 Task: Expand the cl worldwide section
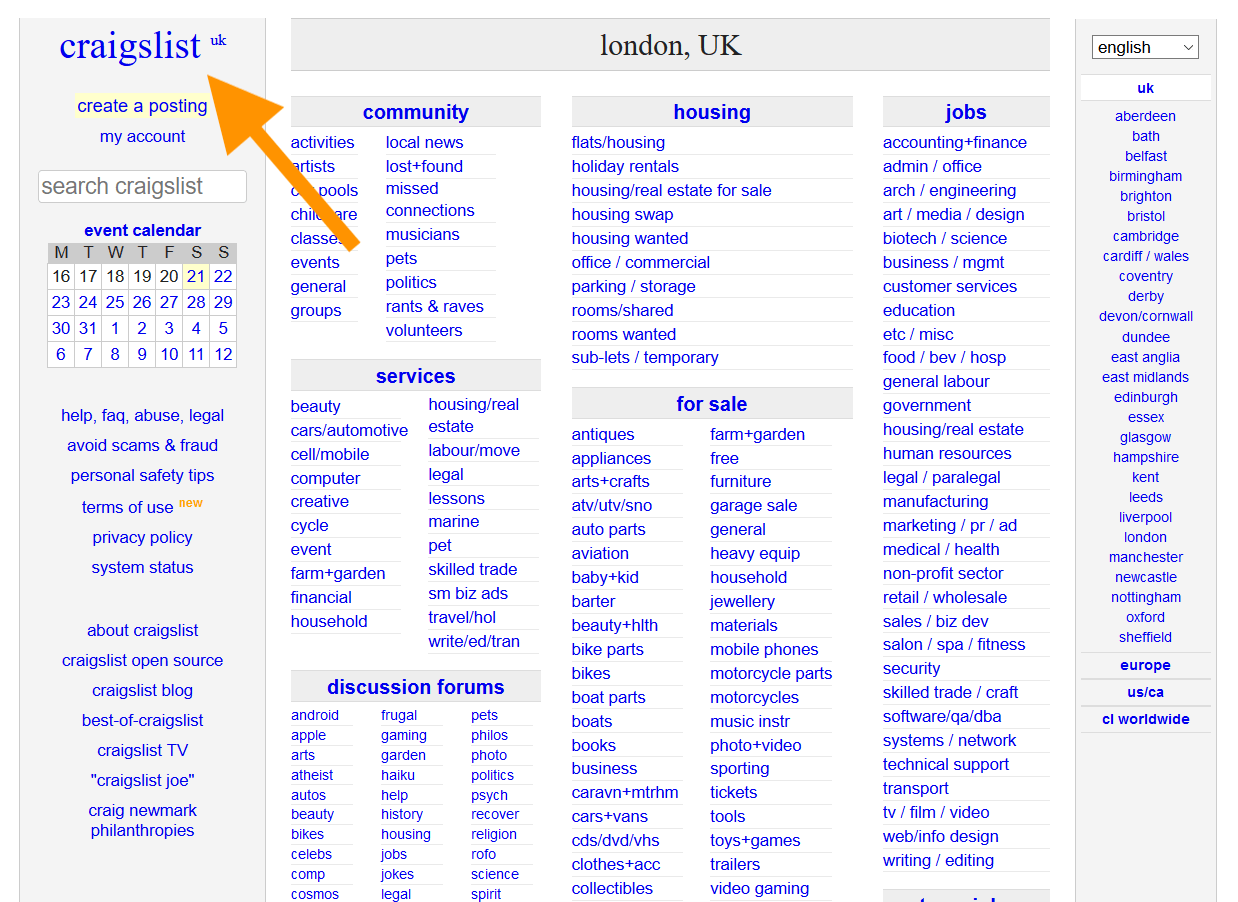(1145, 719)
